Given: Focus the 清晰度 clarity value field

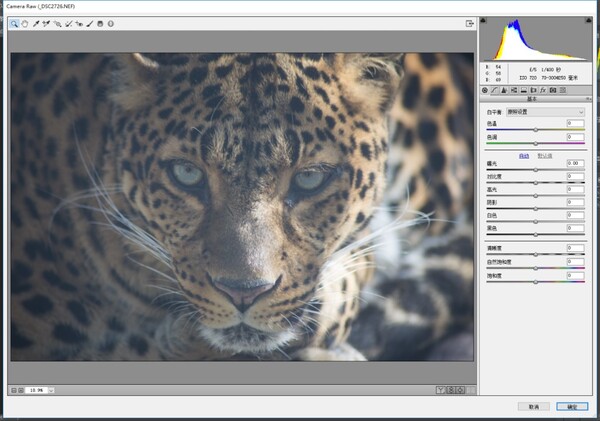Looking at the screenshot, I should tap(576, 248).
